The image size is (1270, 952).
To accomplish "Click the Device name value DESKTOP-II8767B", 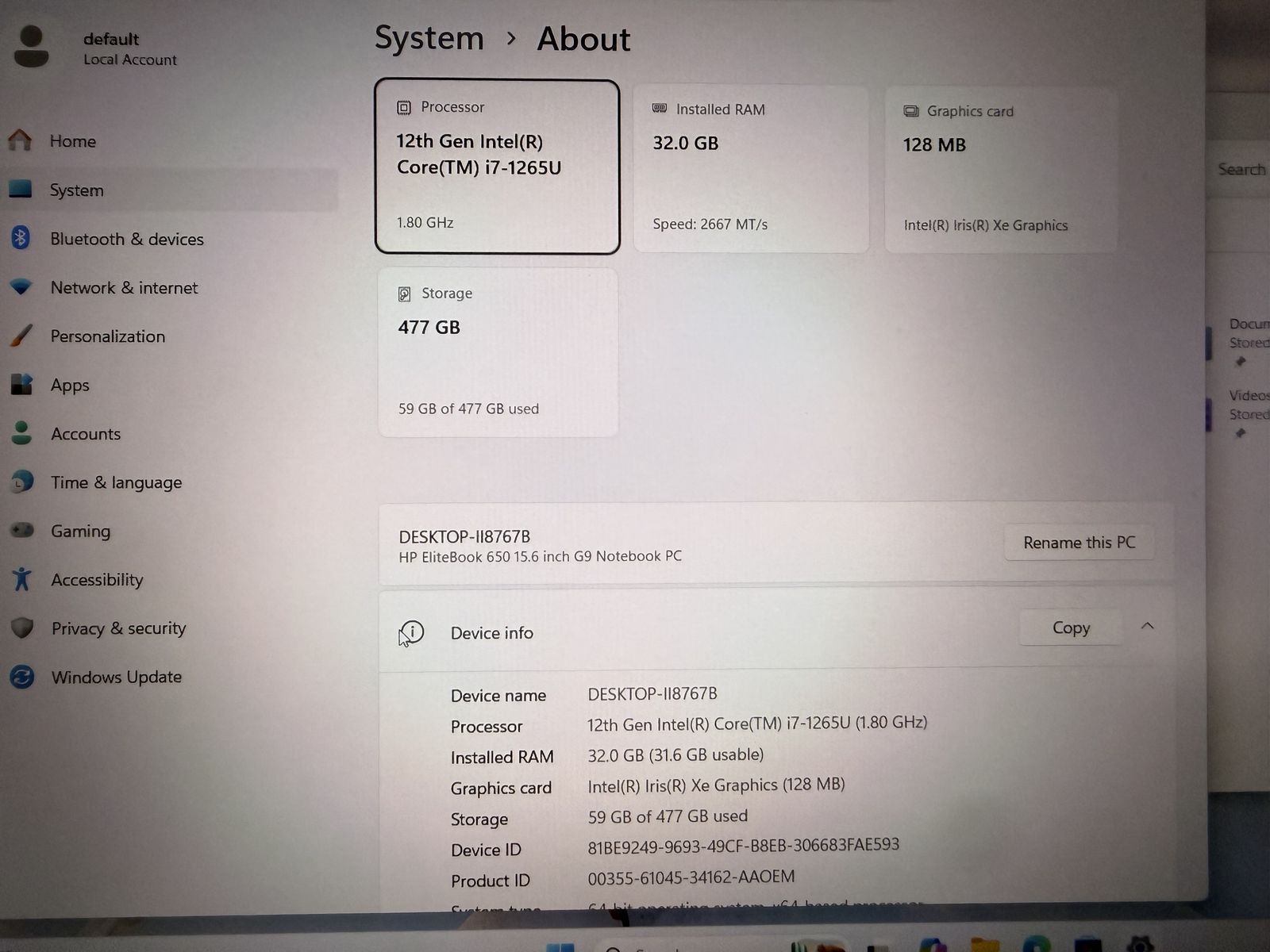I will point(652,693).
